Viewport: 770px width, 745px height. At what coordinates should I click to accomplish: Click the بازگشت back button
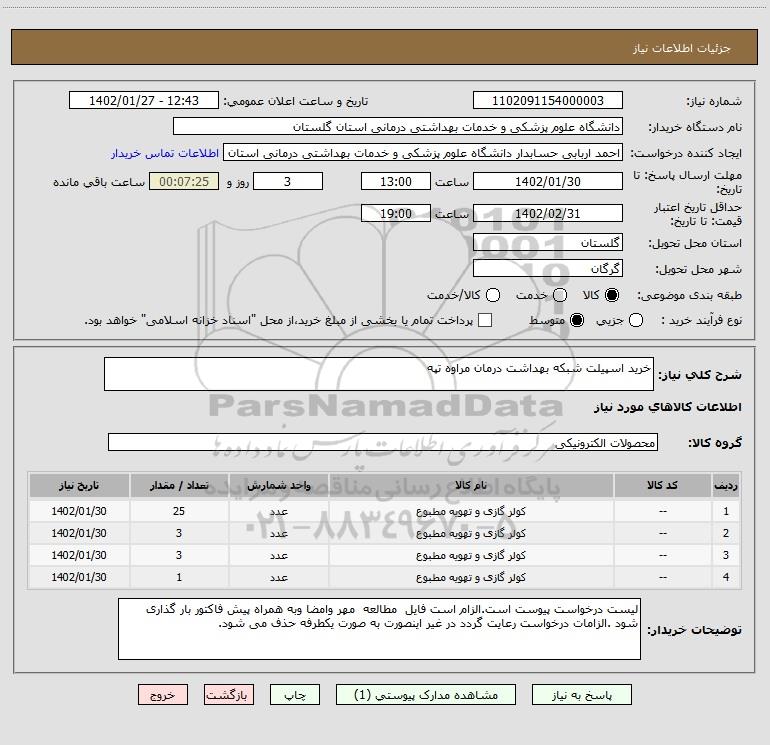tap(229, 695)
